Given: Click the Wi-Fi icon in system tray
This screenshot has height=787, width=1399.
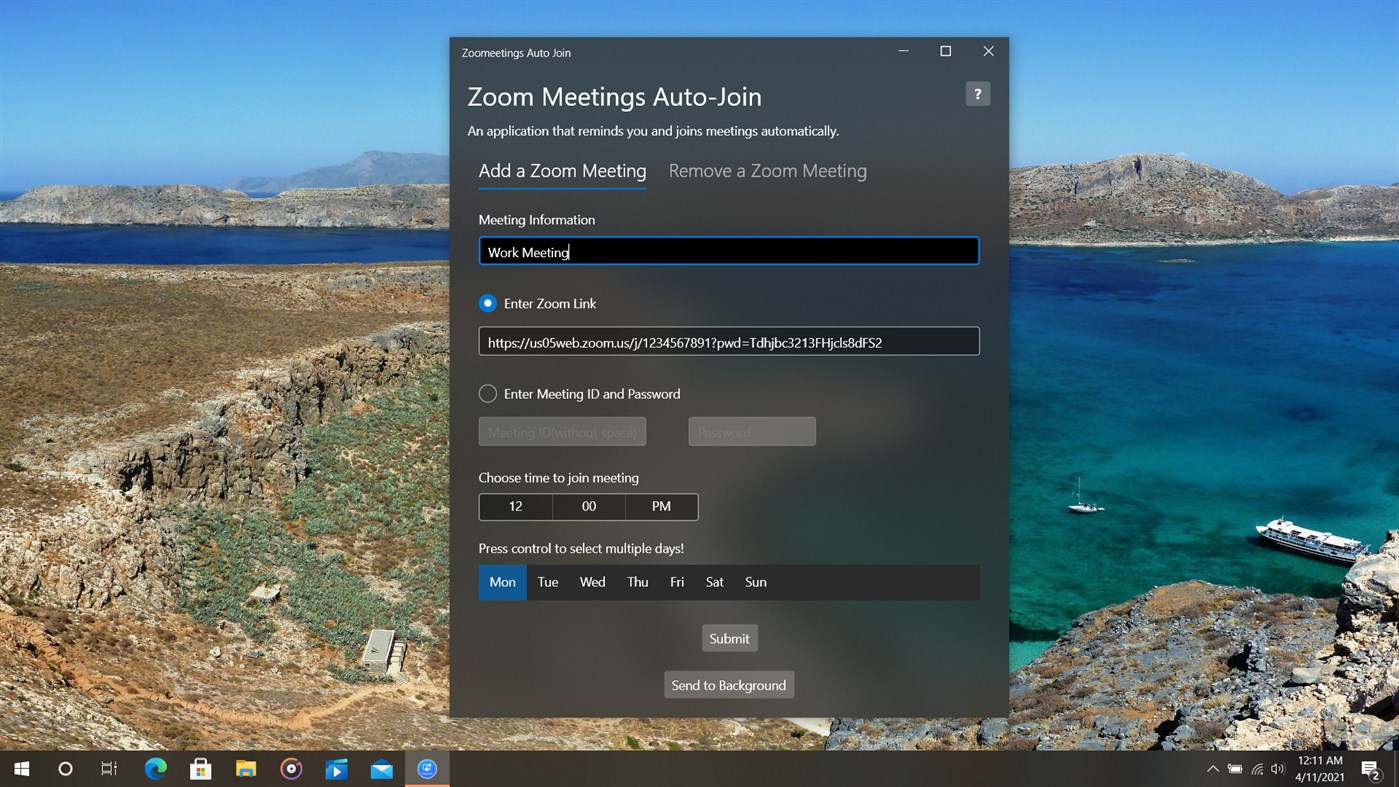Looking at the screenshot, I should [1256, 768].
